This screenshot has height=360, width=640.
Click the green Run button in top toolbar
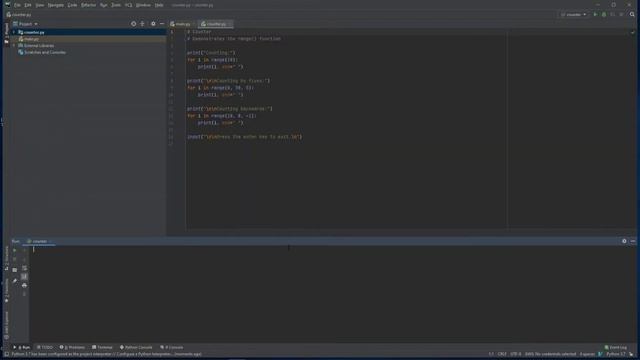(595, 15)
